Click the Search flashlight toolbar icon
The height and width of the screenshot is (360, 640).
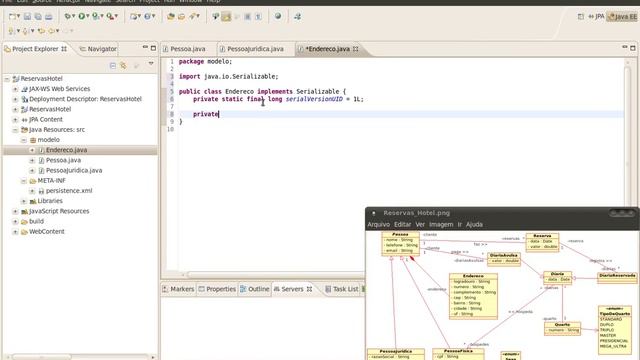(x=192, y=16)
